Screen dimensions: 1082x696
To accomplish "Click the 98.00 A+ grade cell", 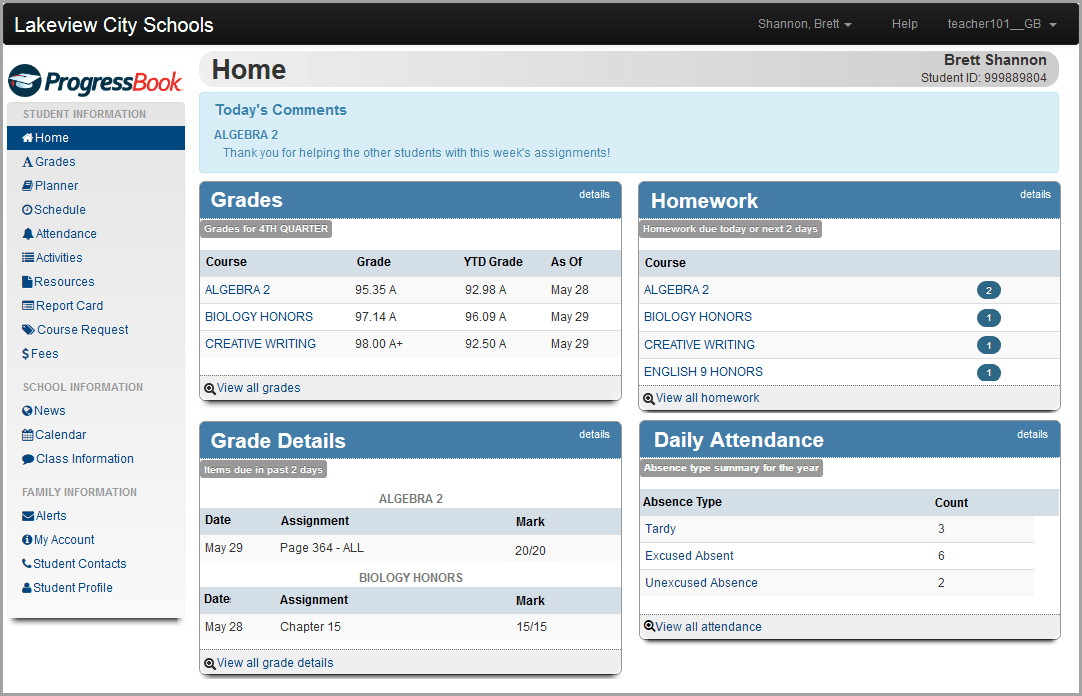I will (379, 344).
